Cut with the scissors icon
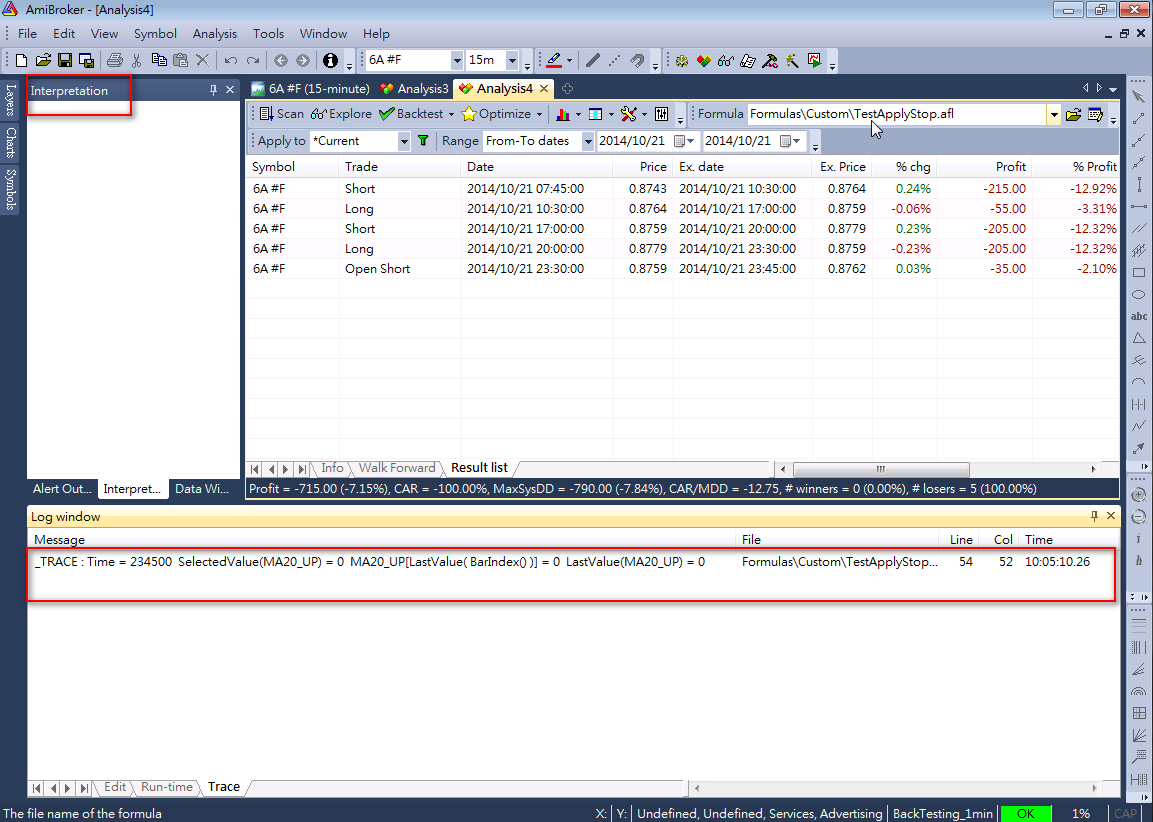The width and height of the screenshot is (1153, 822). tap(137, 60)
